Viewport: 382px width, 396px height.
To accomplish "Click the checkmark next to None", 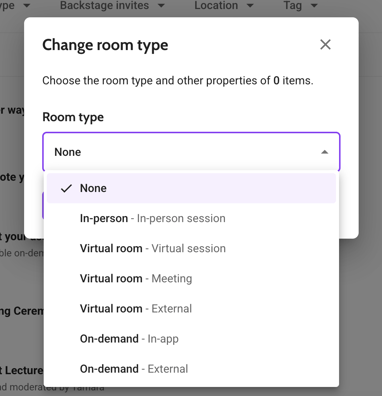I will click(x=66, y=188).
